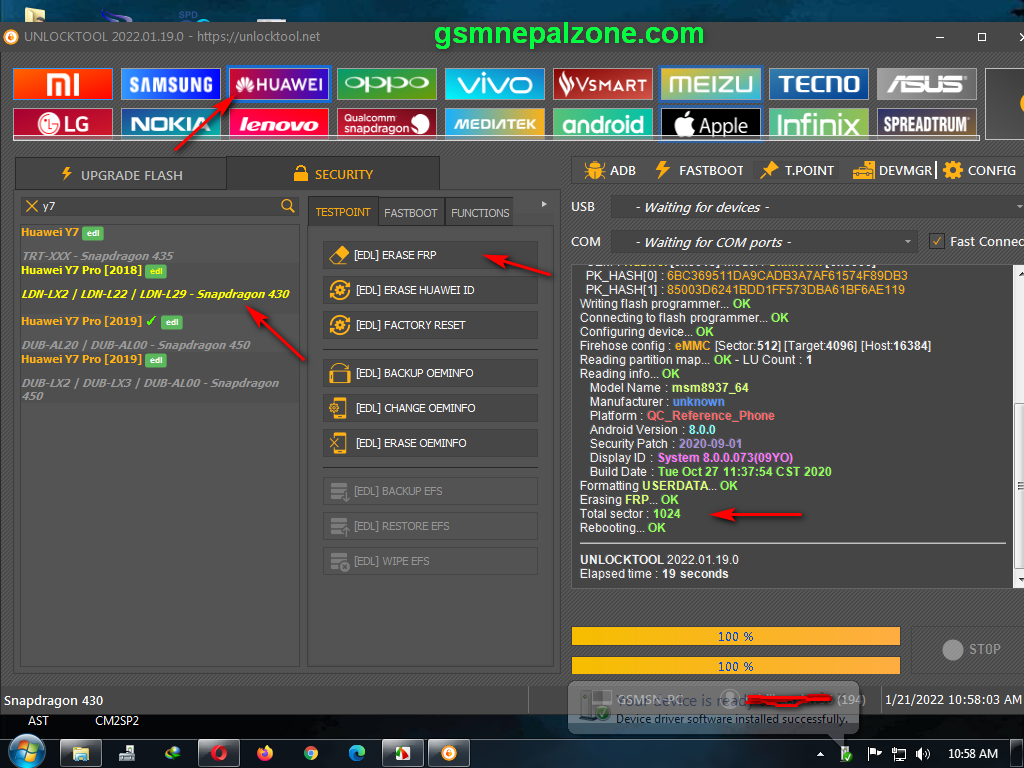
Task: Open the DEVMGR device manager
Action: pos(892,170)
